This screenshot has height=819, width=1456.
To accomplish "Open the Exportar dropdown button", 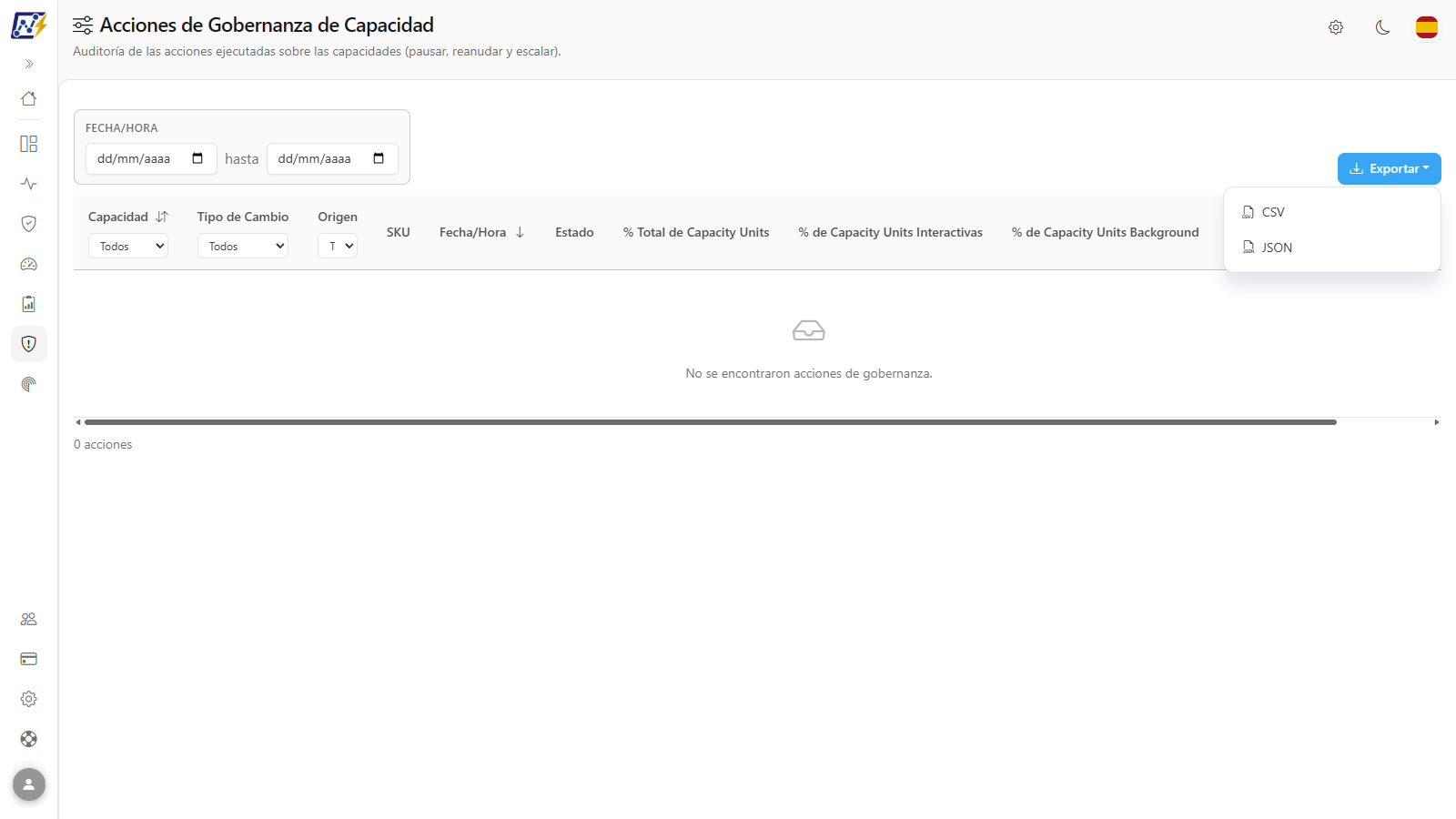I will tap(1390, 168).
